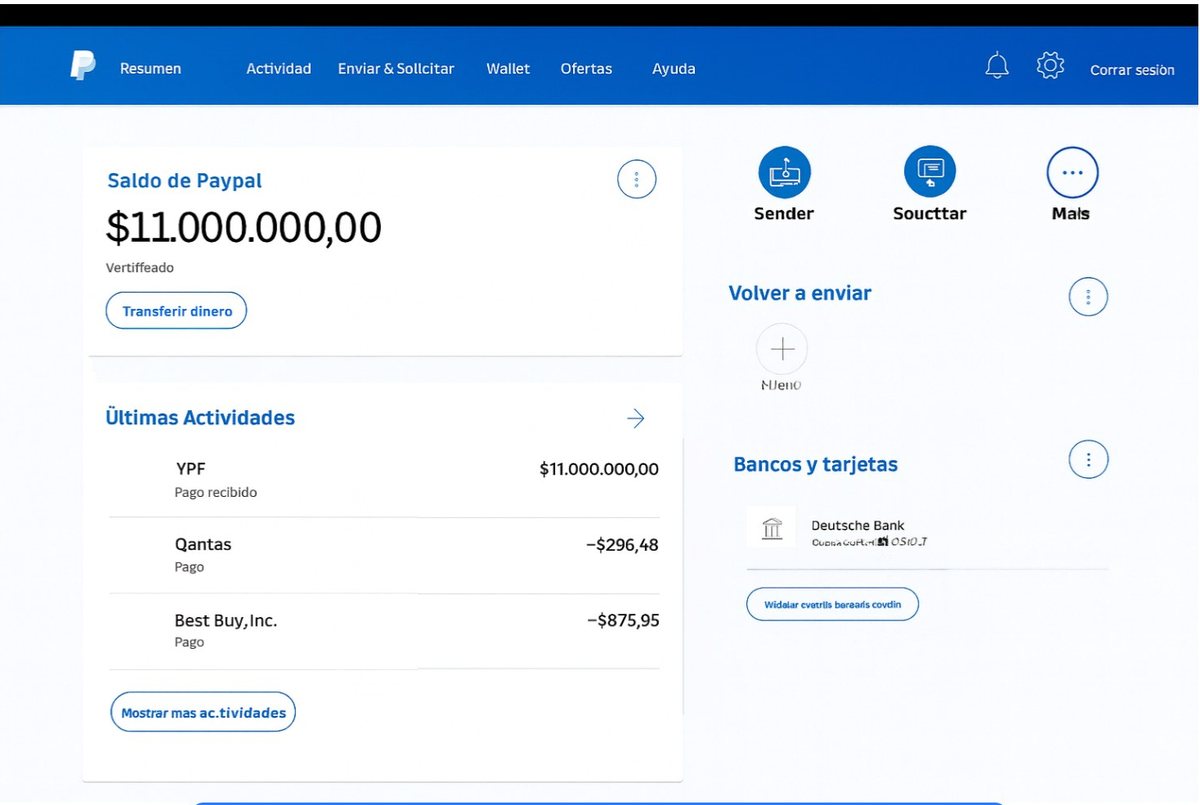This screenshot has height=805, width=1200.
Task: Click the −$296,48 amount
Action: pyautogui.click(x=622, y=545)
